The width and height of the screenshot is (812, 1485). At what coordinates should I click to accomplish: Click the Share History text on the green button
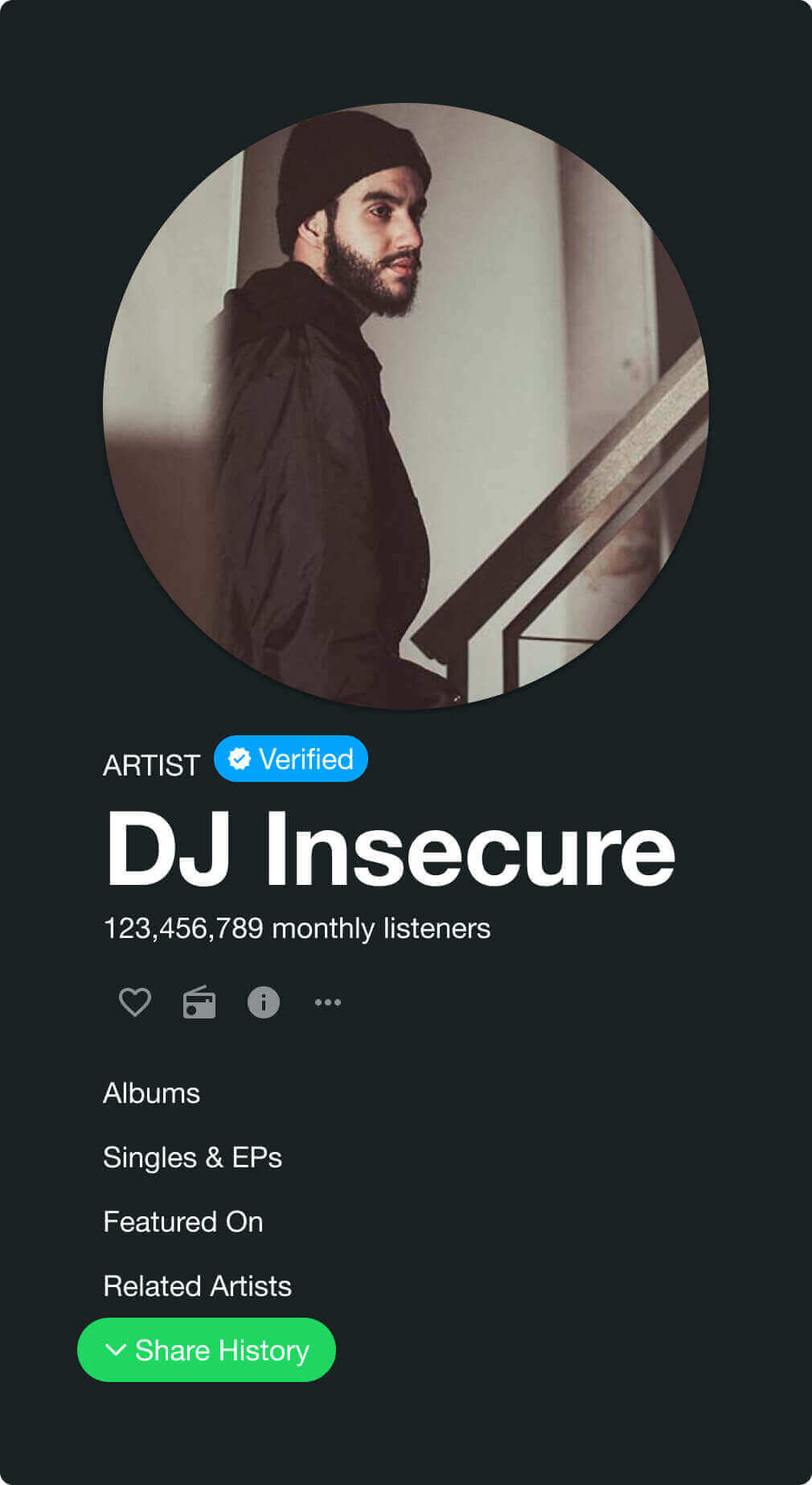point(222,1350)
